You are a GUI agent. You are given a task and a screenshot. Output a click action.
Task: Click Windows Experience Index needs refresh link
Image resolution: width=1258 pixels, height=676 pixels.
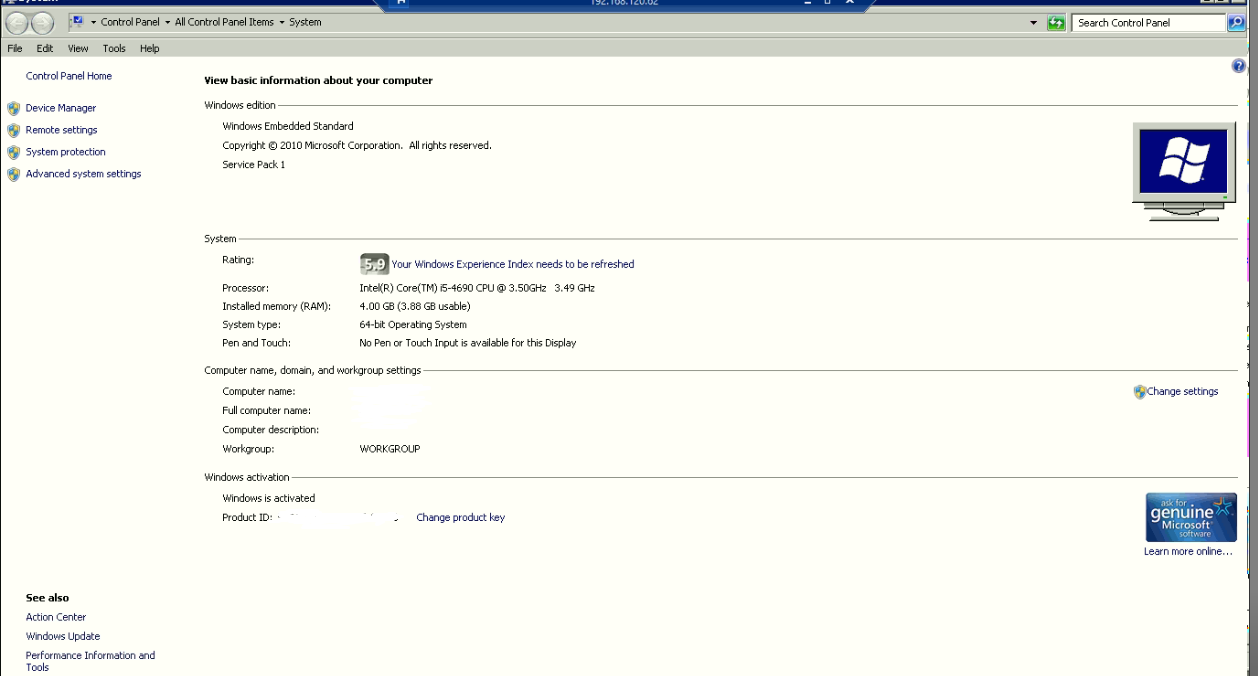coord(513,264)
